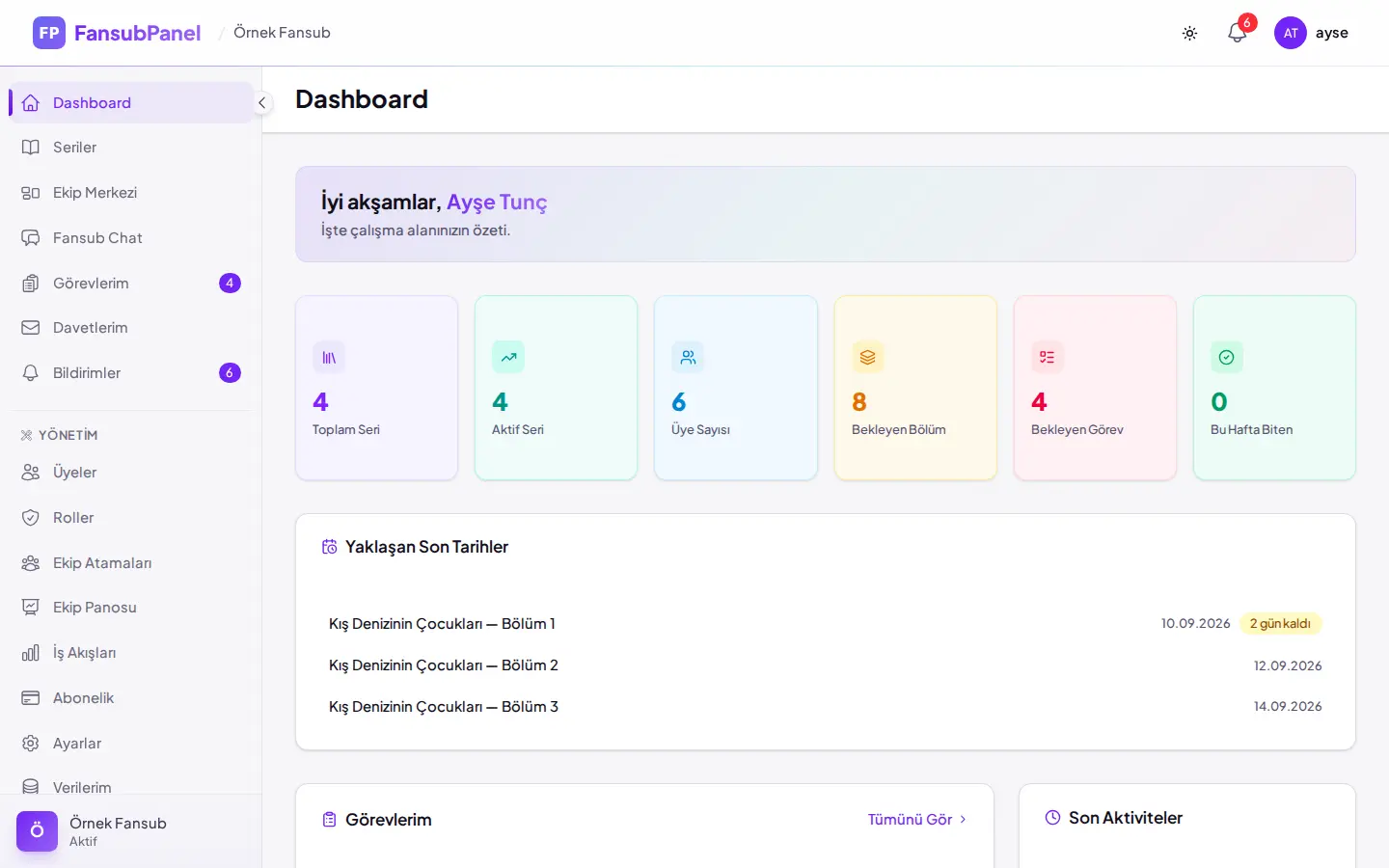Open Kış Denizinin Çocukları — Bölüm 1
The height and width of the screenshot is (868, 1389).
(442, 624)
